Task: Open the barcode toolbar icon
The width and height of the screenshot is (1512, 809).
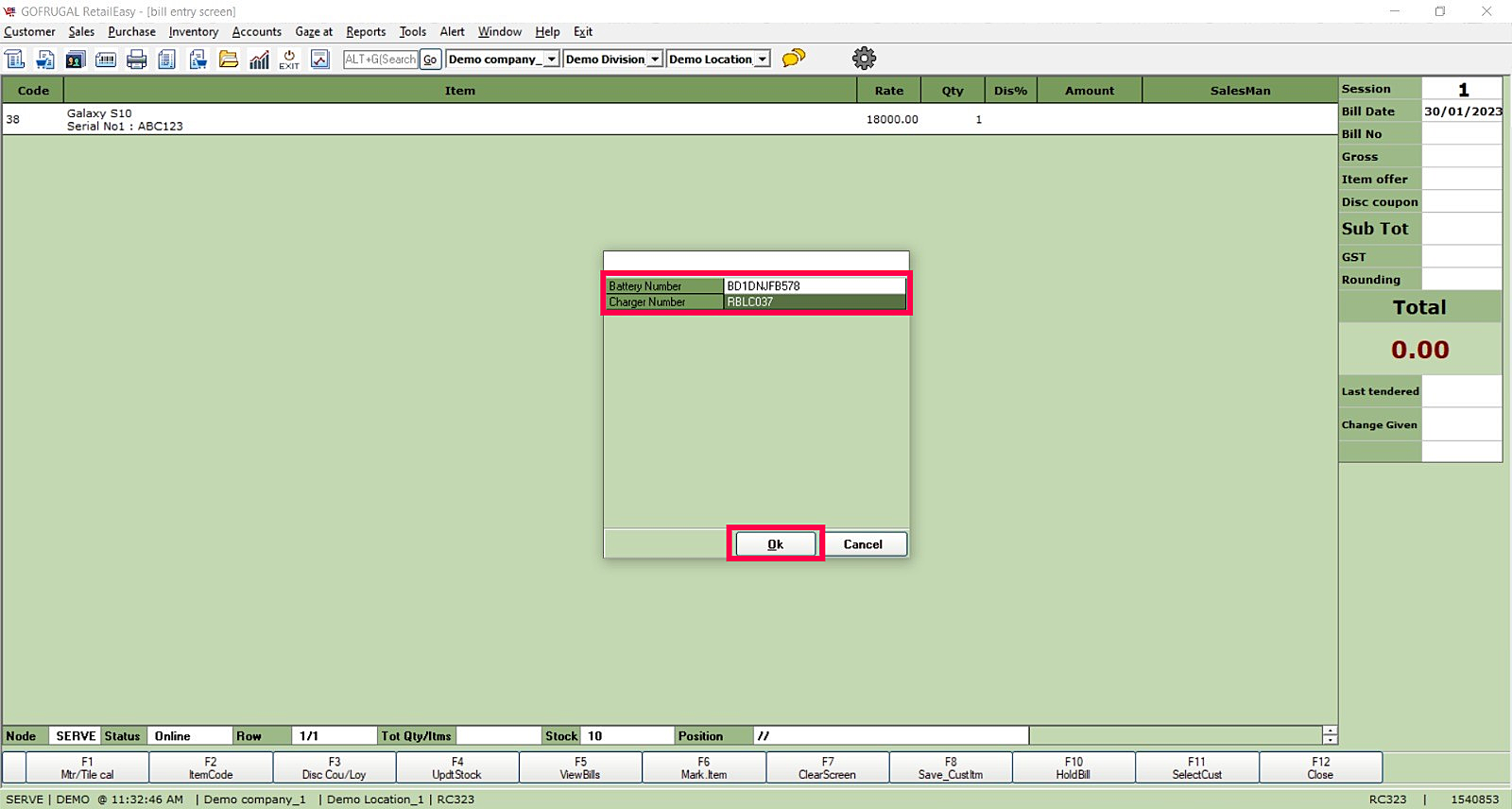Action: (x=106, y=60)
